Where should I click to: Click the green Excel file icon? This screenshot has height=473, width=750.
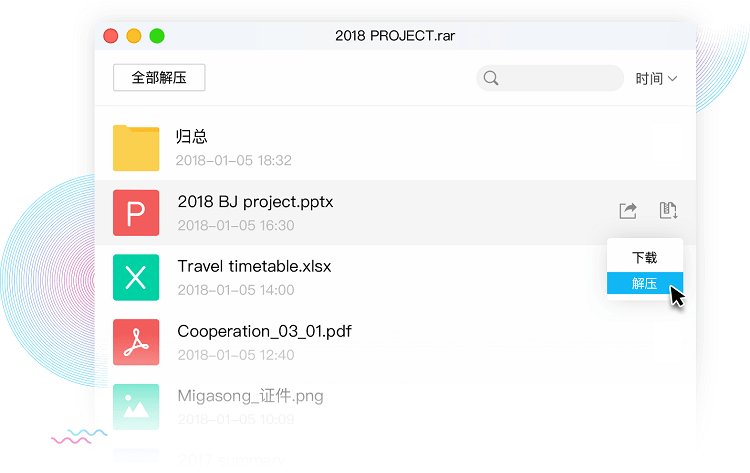click(136, 277)
